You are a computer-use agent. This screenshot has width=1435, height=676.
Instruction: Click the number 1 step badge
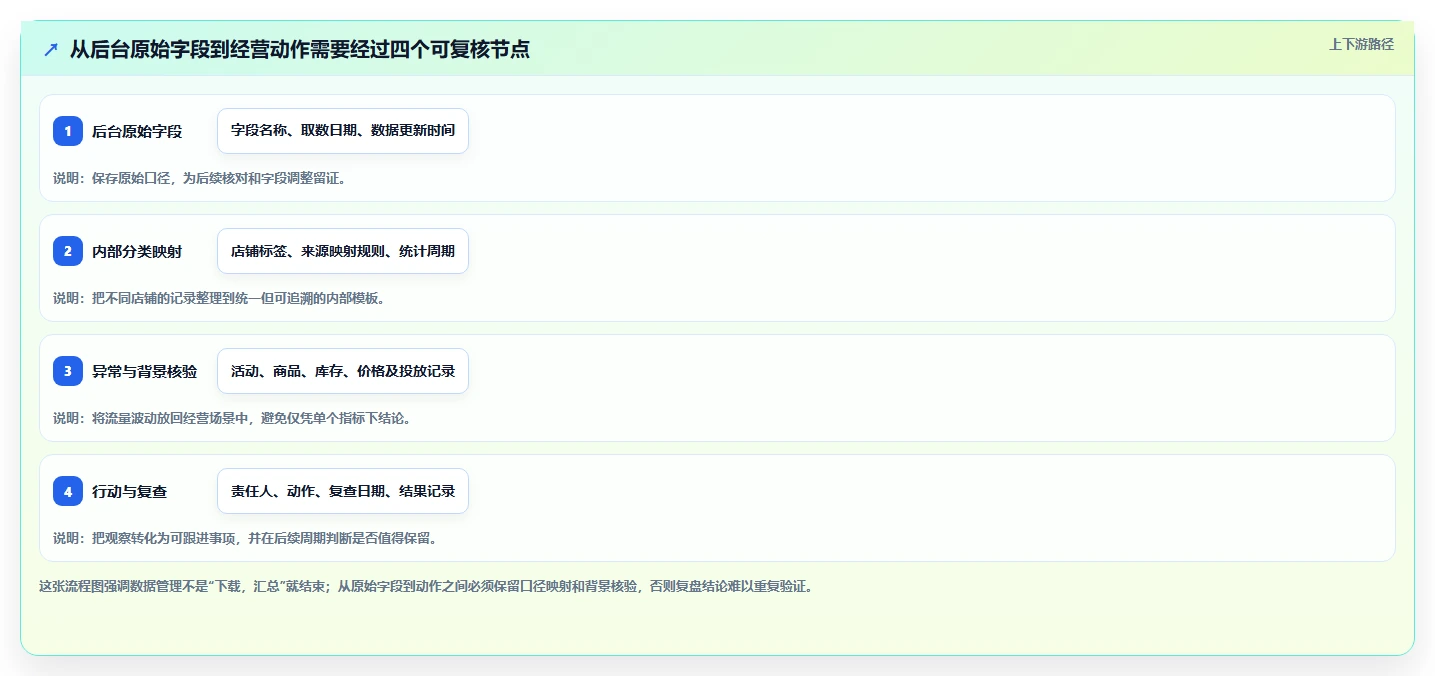click(x=68, y=131)
